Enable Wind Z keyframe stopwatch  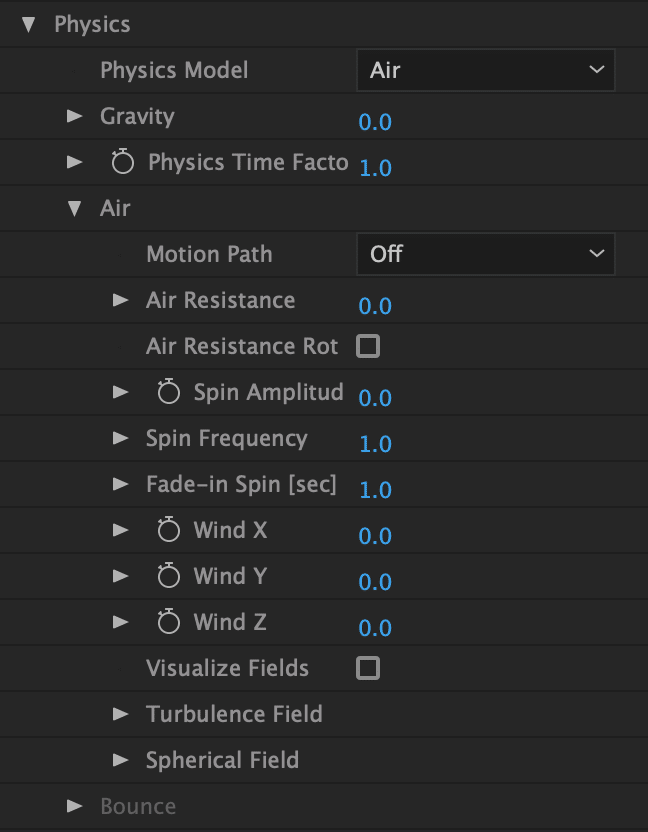pos(169,622)
